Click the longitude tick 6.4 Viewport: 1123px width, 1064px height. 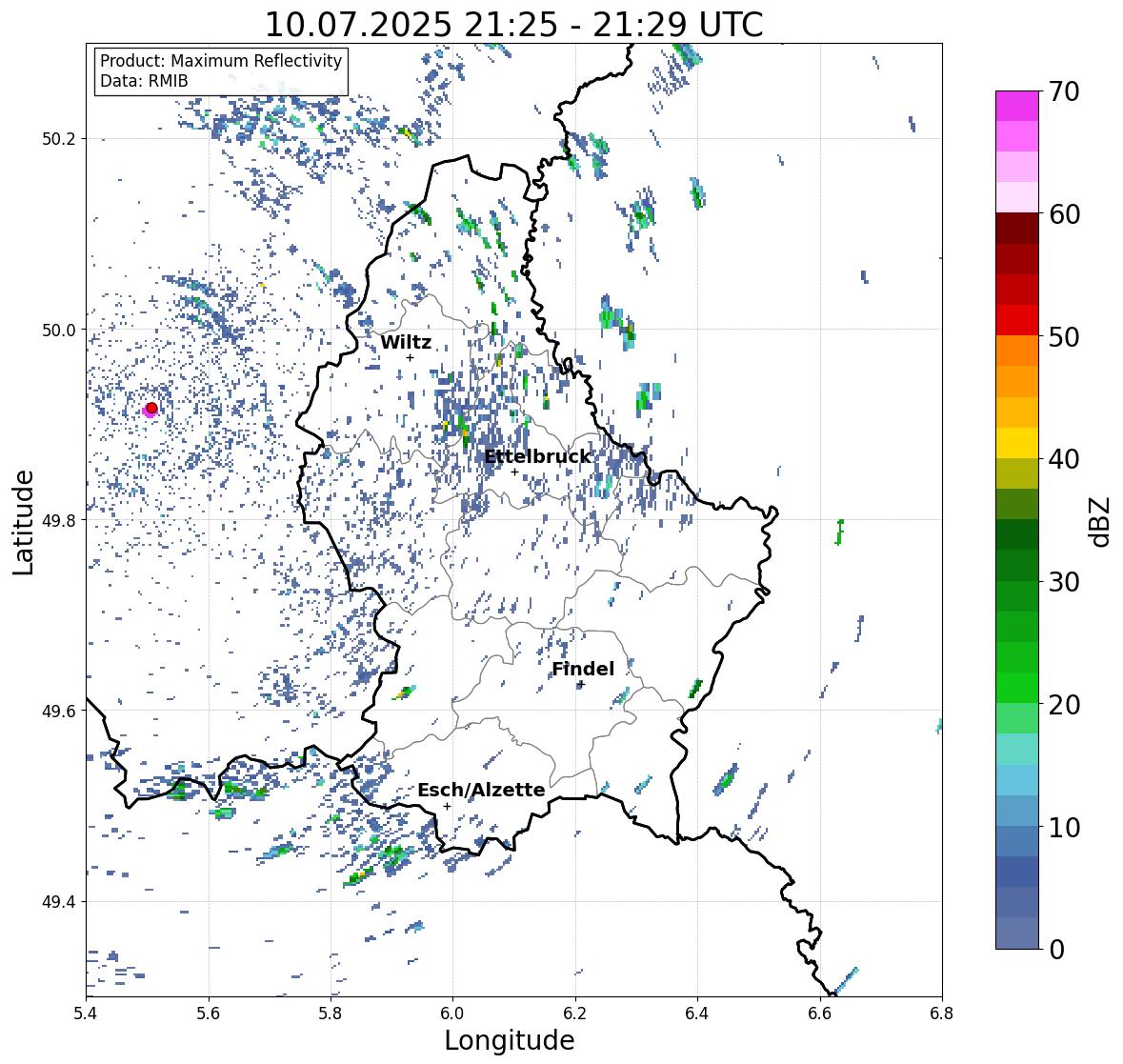pyautogui.click(x=697, y=1014)
